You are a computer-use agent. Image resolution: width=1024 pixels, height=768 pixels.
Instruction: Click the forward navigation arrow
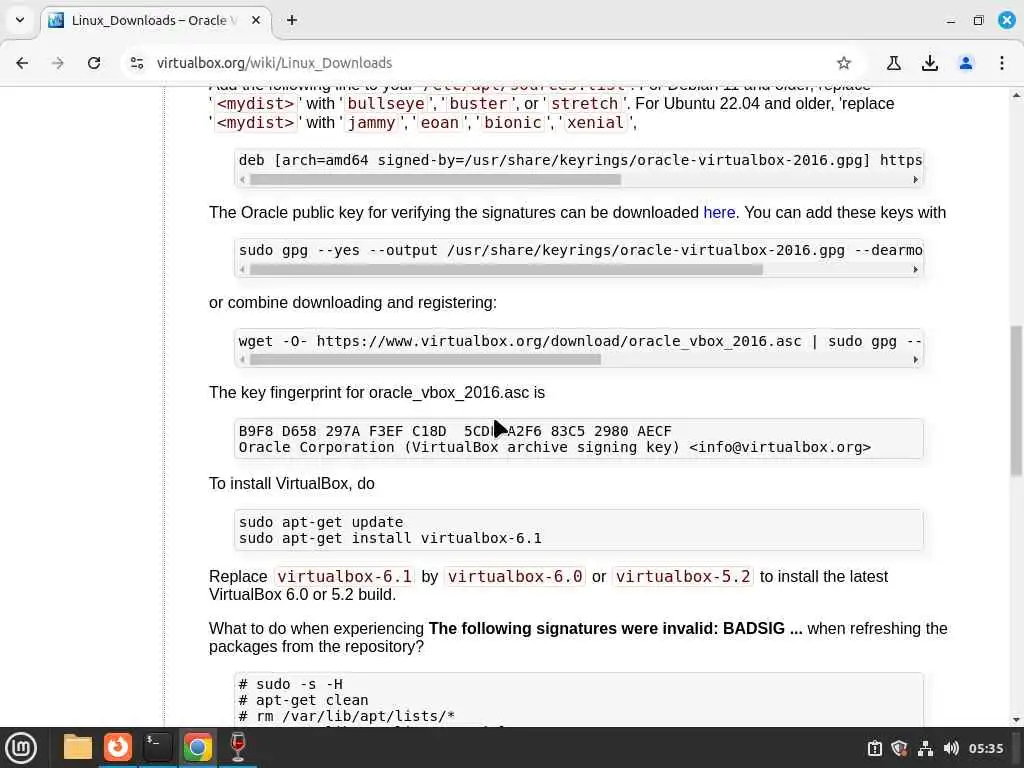pos(58,63)
